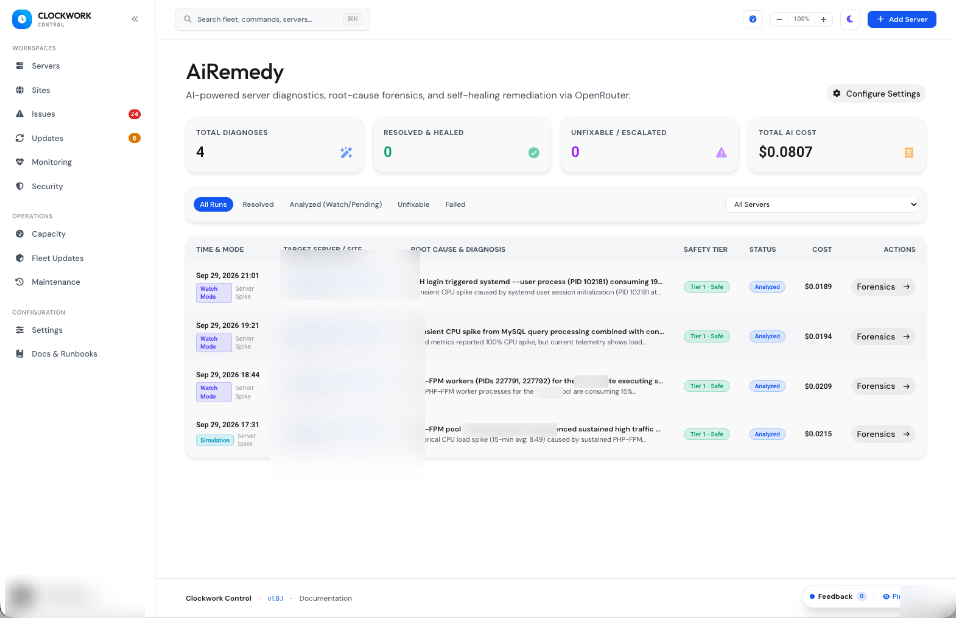Open Monitoring page from sidebar

[x=52, y=162]
